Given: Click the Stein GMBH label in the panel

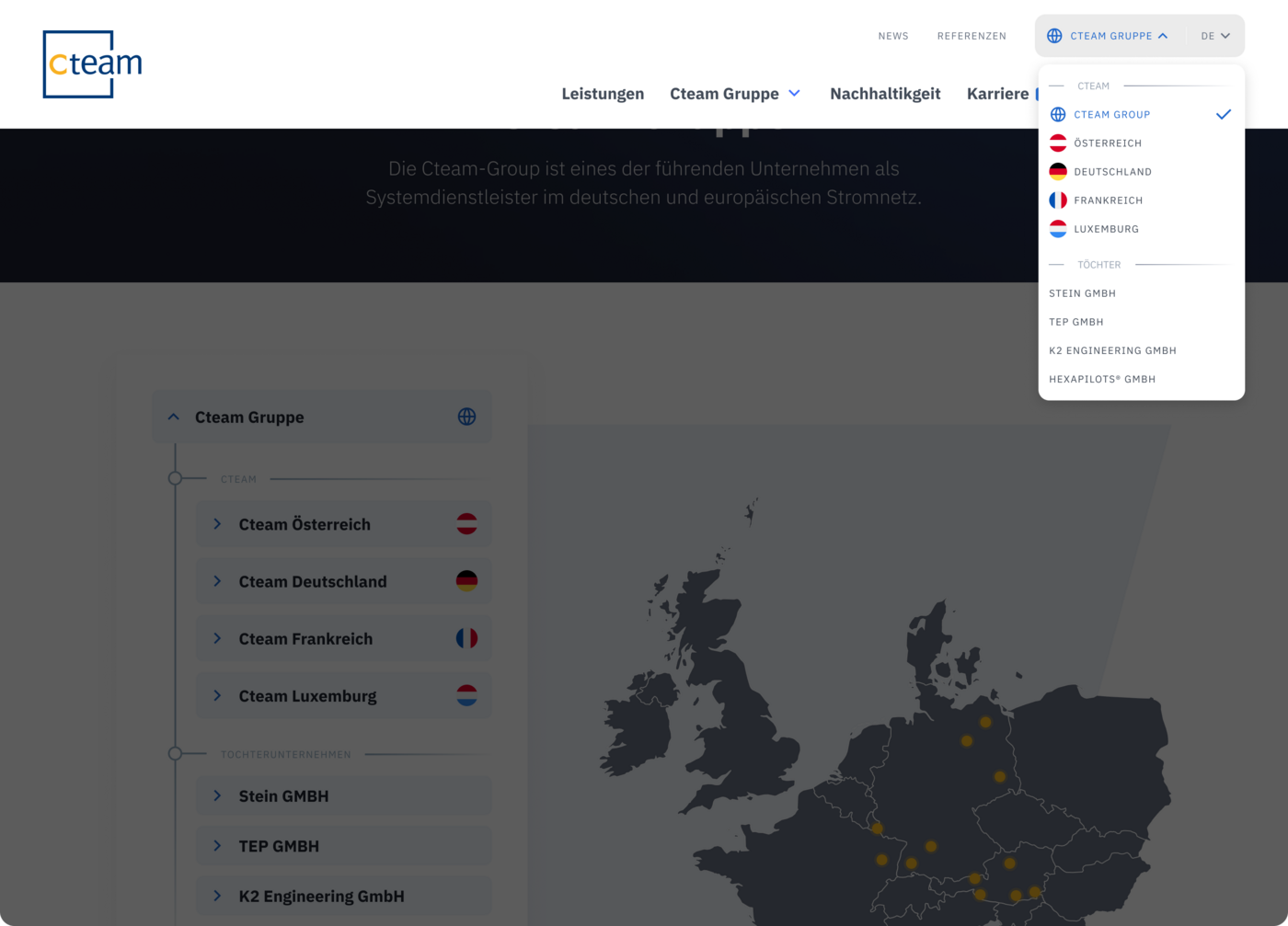Looking at the screenshot, I should click(x=283, y=796).
